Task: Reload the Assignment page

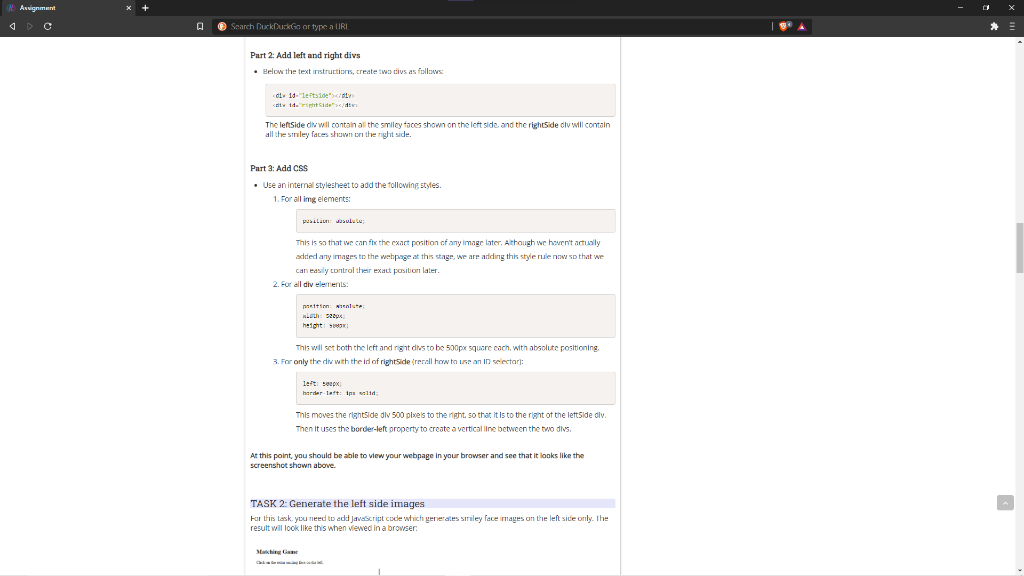Action: click(46, 26)
